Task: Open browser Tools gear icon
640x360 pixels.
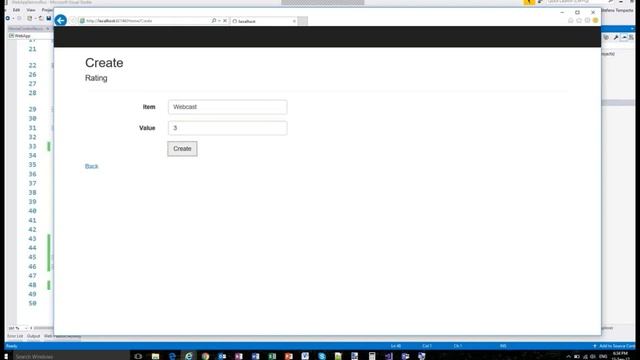Action: point(587,20)
